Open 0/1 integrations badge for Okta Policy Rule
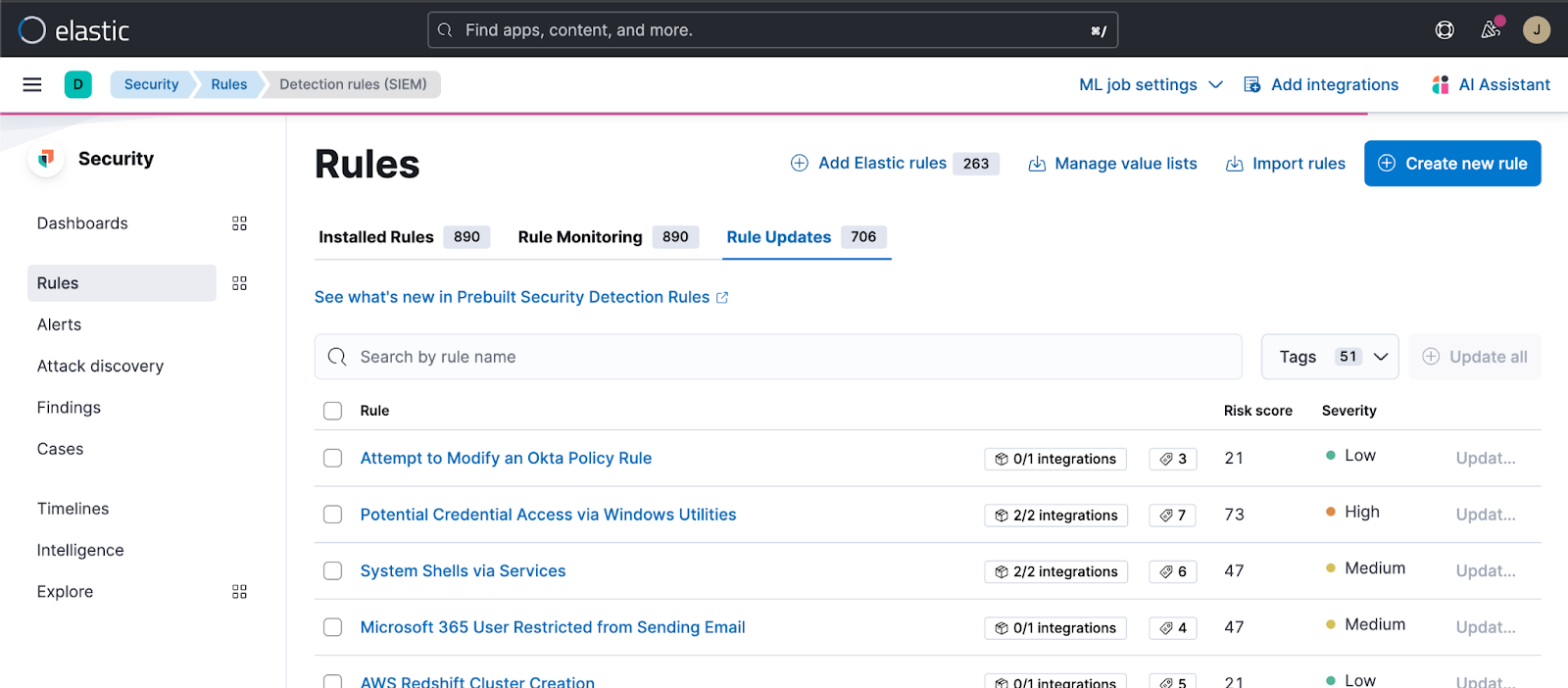Screen dimensions: 1568x688 tap(1055, 459)
